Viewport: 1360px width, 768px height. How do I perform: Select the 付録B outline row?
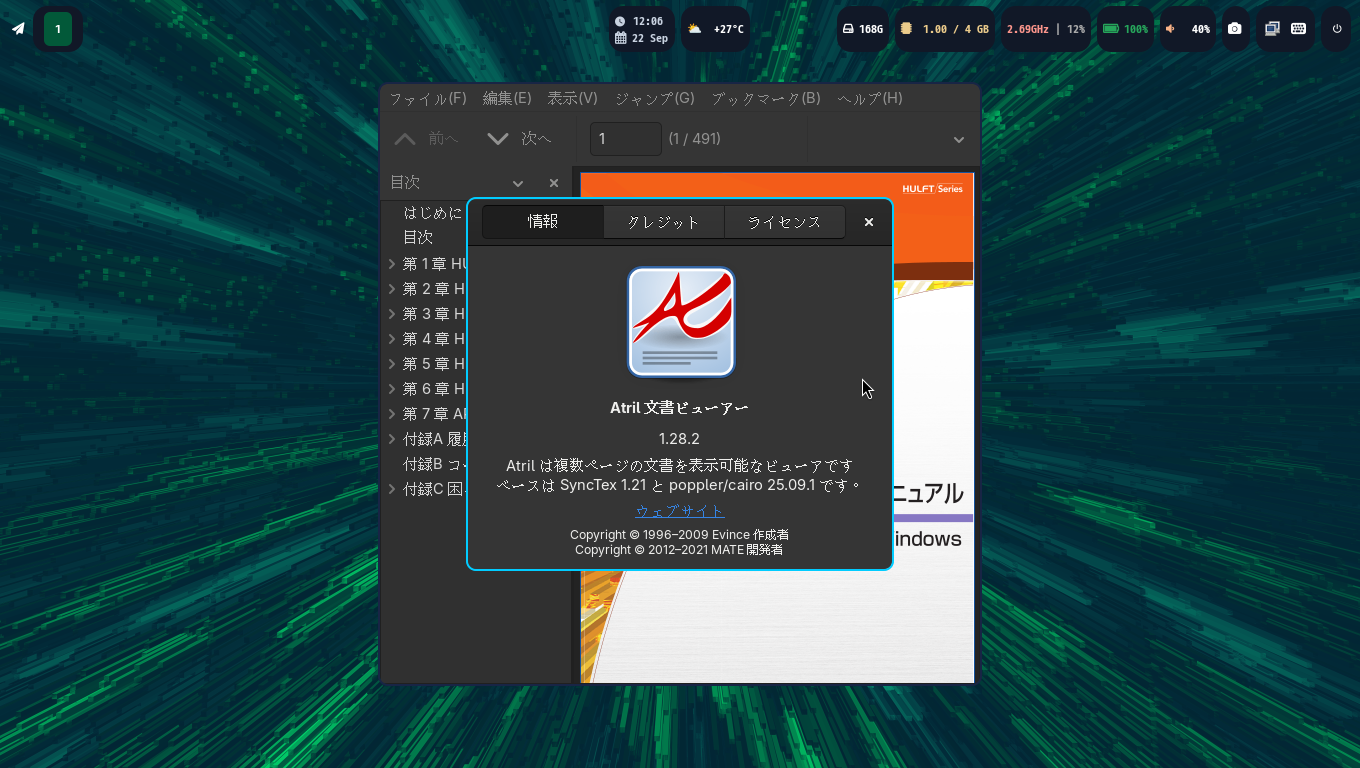(434, 464)
